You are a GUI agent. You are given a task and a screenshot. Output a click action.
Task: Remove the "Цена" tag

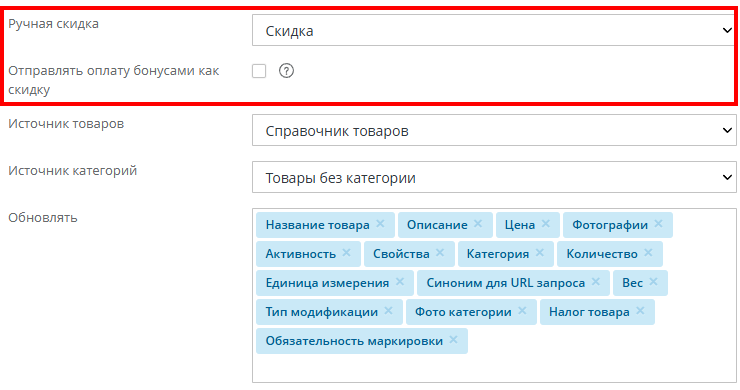(x=546, y=224)
